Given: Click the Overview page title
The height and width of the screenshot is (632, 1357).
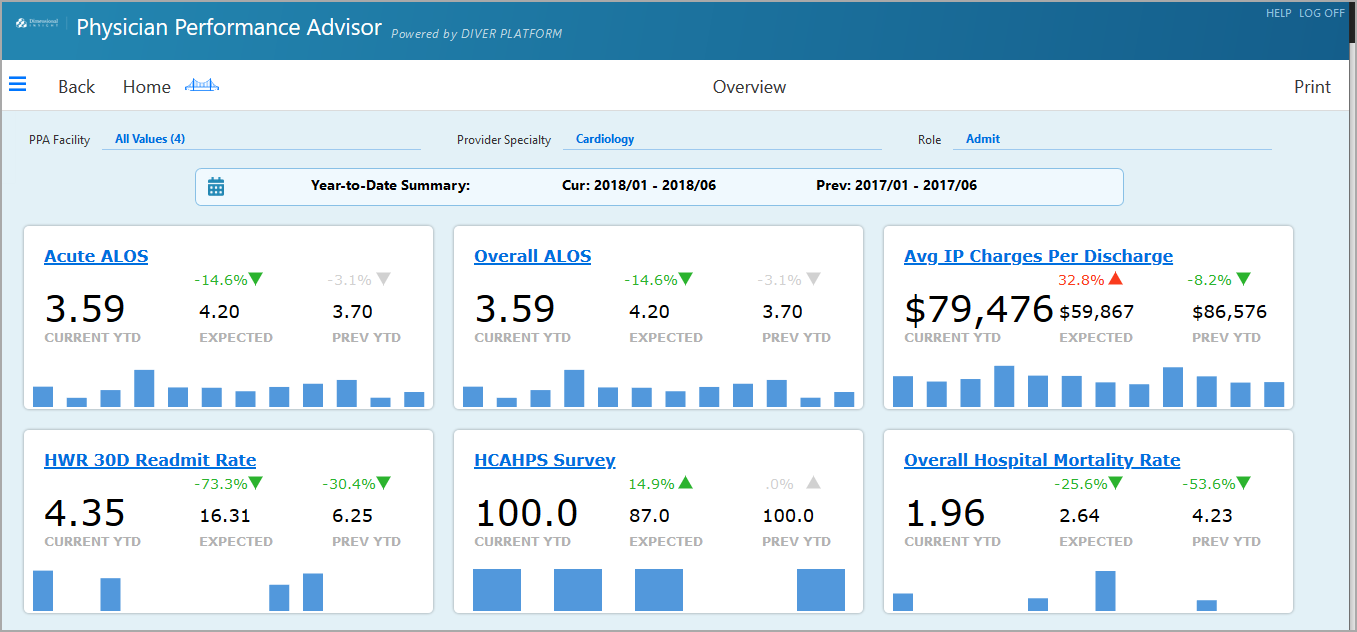Looking at the screenshot, I should tap(749, 87).
